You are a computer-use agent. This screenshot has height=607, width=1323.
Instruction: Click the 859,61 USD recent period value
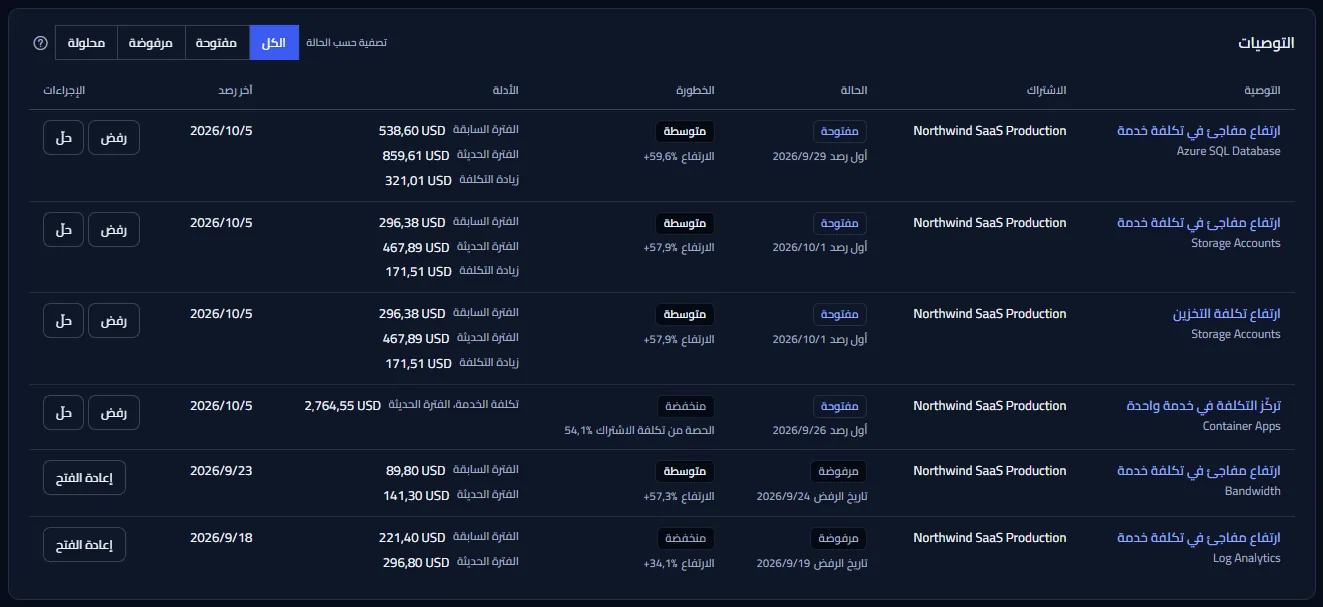pos(414,155)
